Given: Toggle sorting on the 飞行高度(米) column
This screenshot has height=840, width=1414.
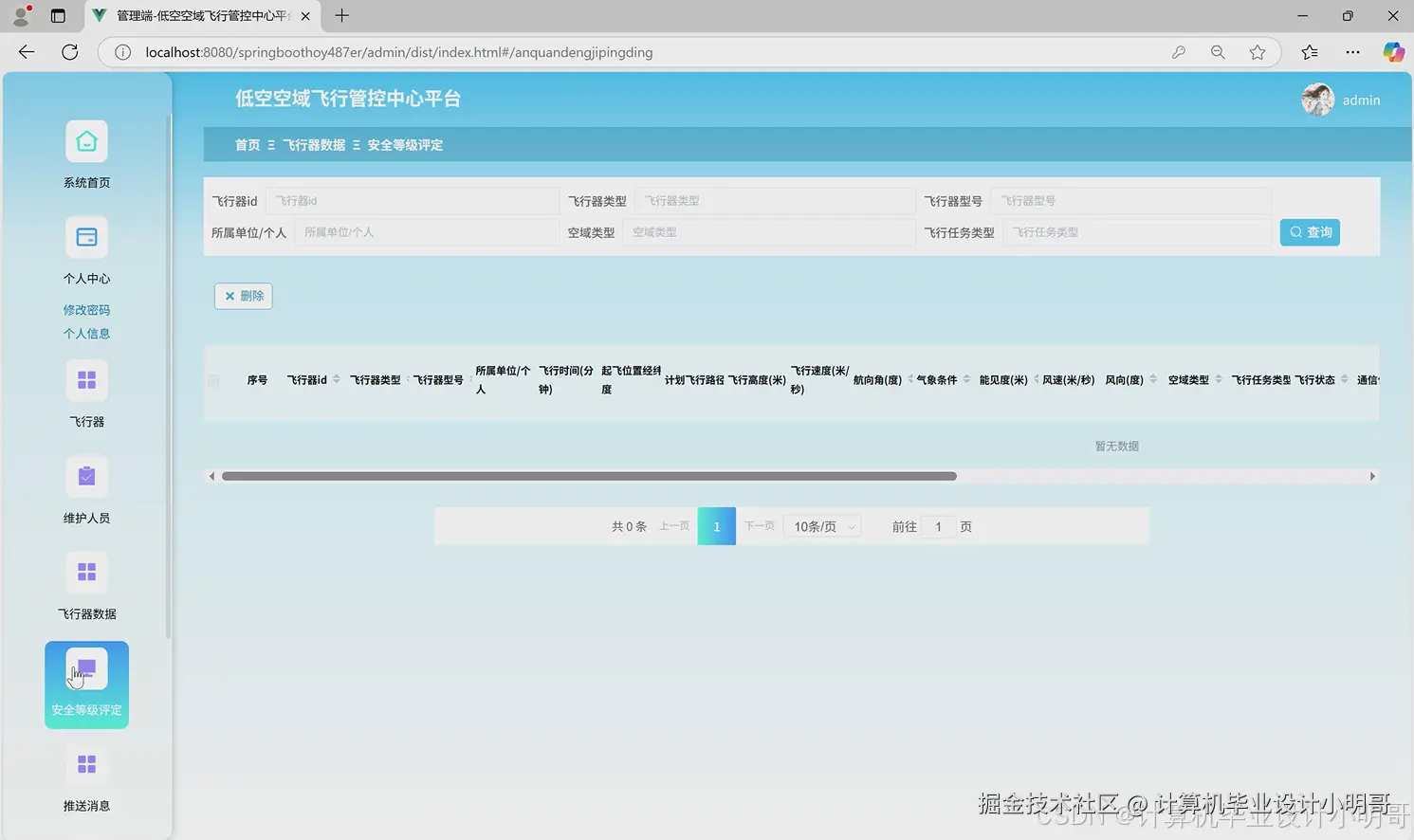Looking at the screenshot, I should 757,380.
